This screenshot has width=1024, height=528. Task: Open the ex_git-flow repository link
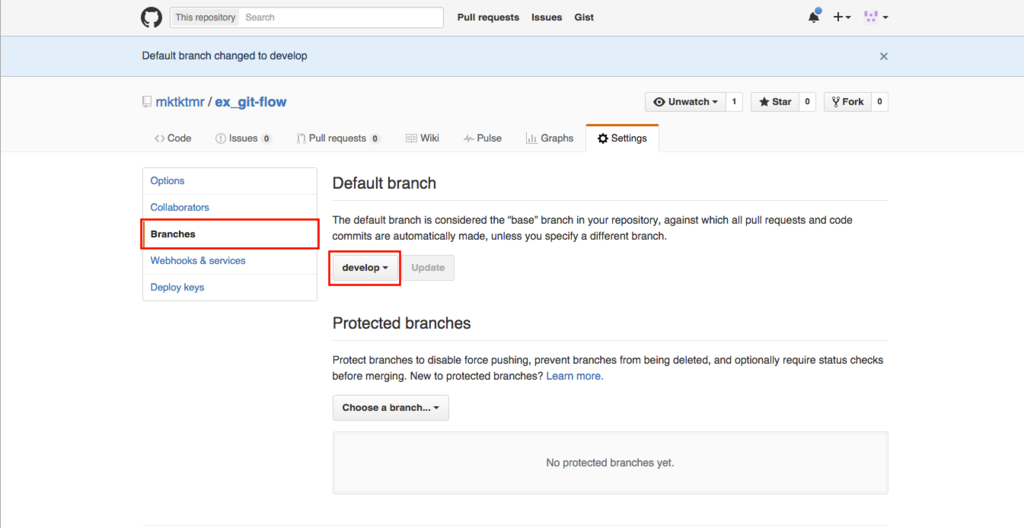pyautogui.click(x=251, y=102)
